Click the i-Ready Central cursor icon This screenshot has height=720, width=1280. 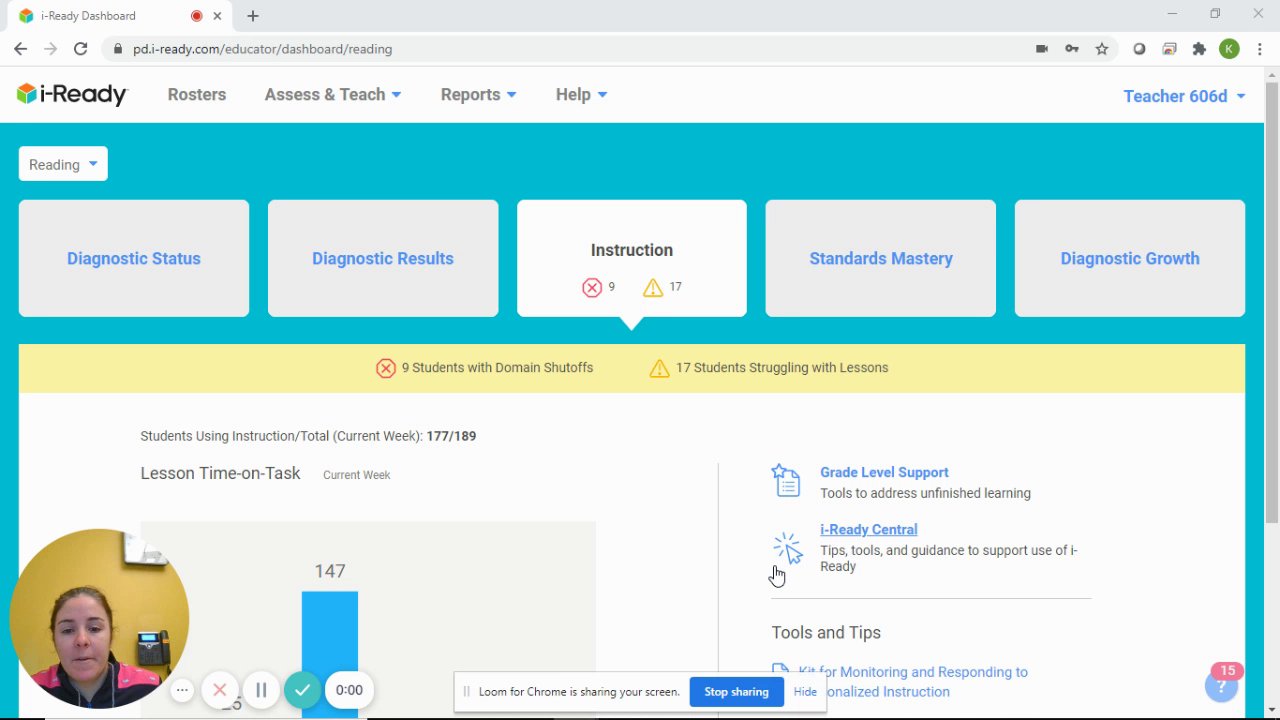point(787,548)
